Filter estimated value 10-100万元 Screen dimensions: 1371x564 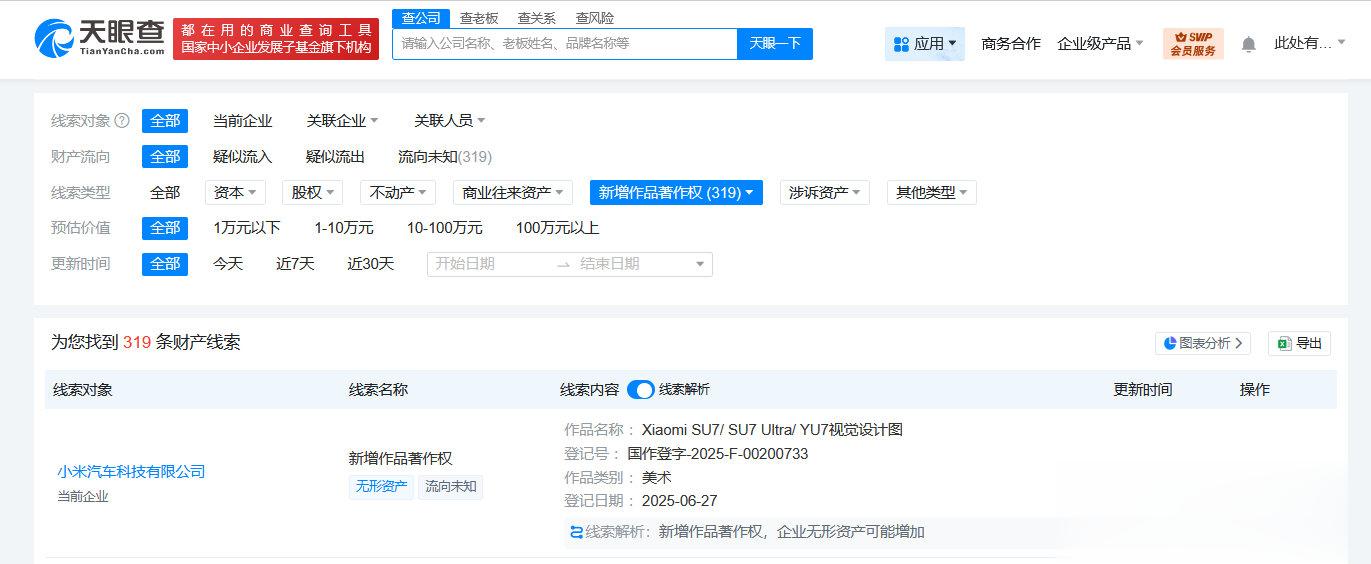[444, 228]
